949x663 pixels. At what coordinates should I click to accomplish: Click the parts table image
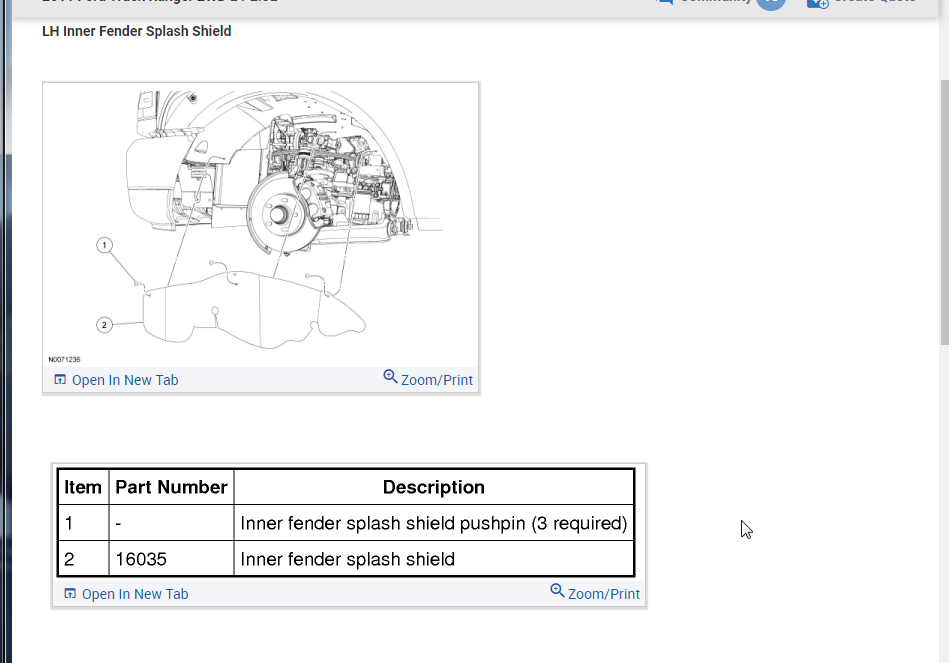[346, 523]
